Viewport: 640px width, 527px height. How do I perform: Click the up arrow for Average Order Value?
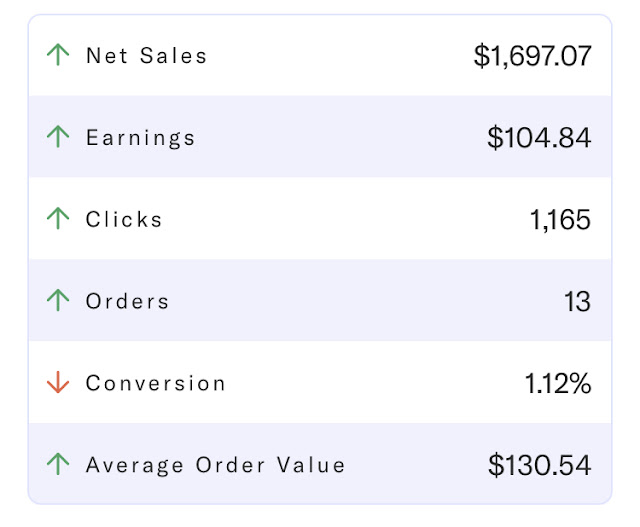58,465
